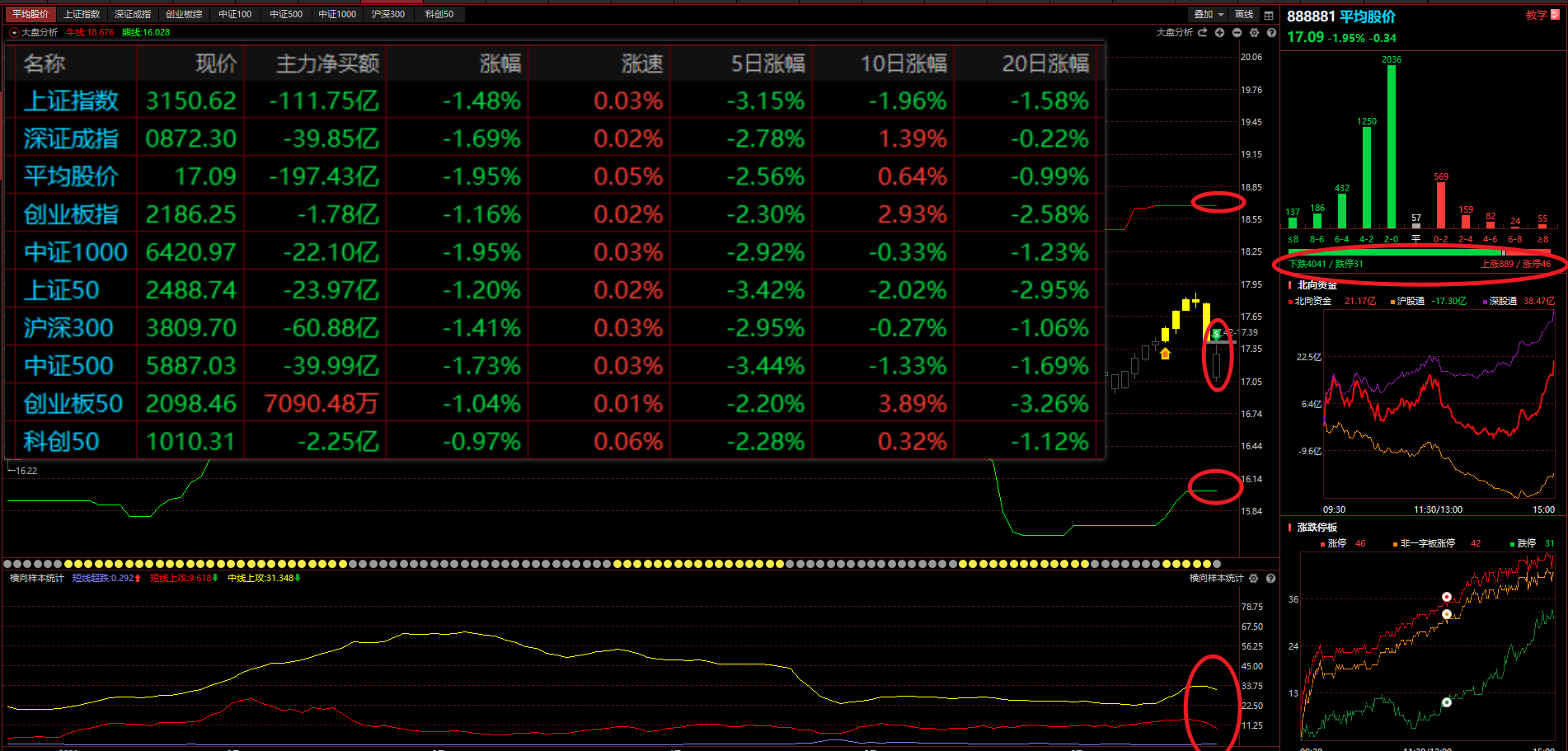
Task: Click the red marker on the 涨停 line
Action: coord(1447,597)
